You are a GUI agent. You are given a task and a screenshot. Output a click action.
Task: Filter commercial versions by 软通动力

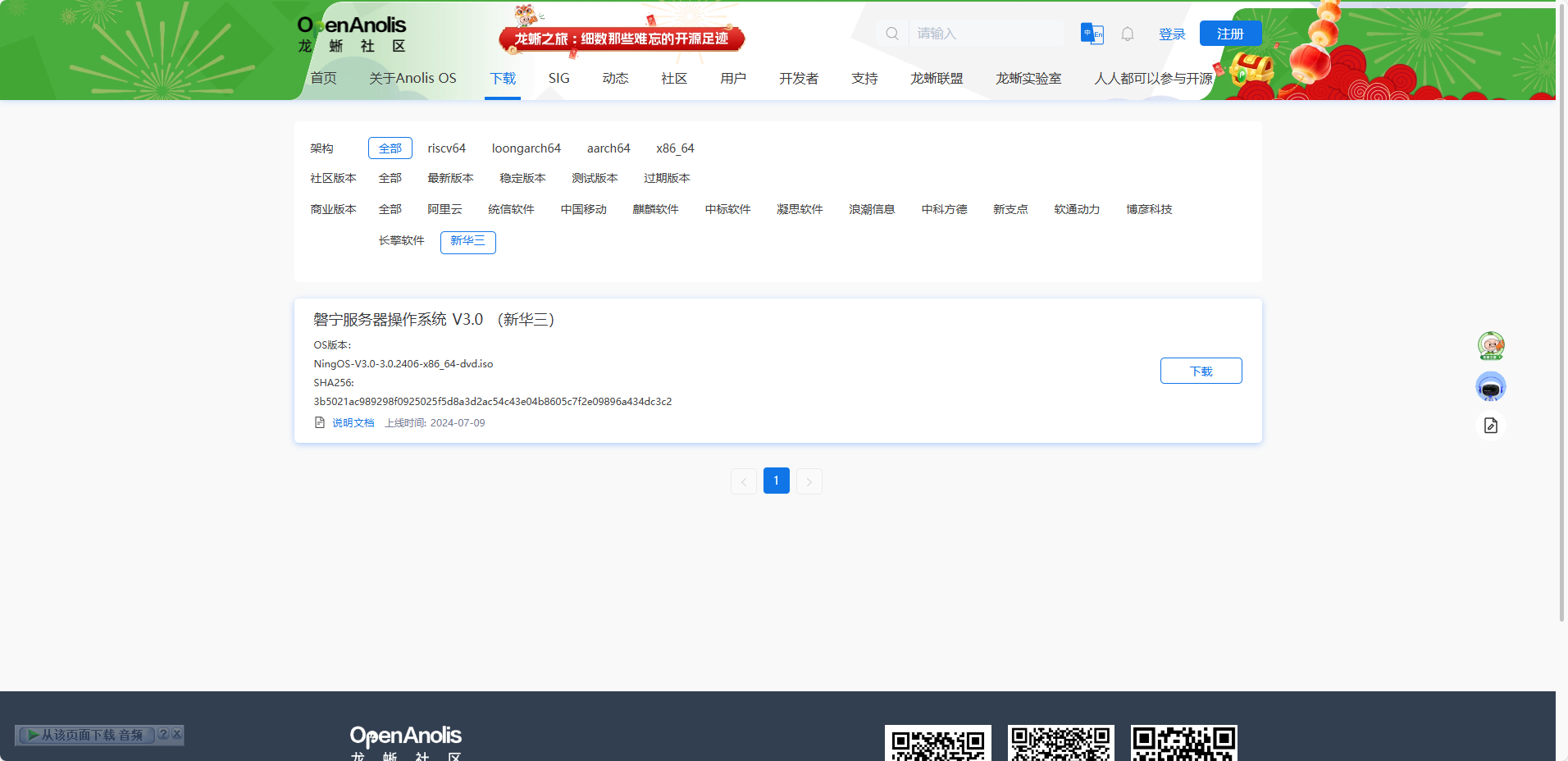point(1077,209)
